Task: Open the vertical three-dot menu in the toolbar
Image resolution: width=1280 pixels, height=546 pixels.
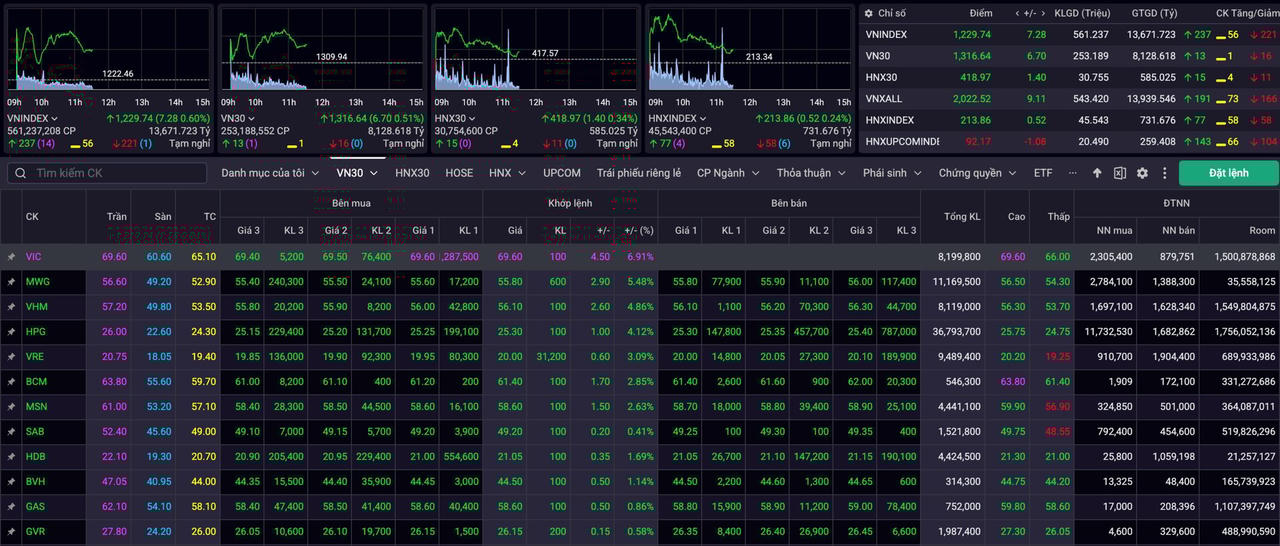Action: point(1164,173)
